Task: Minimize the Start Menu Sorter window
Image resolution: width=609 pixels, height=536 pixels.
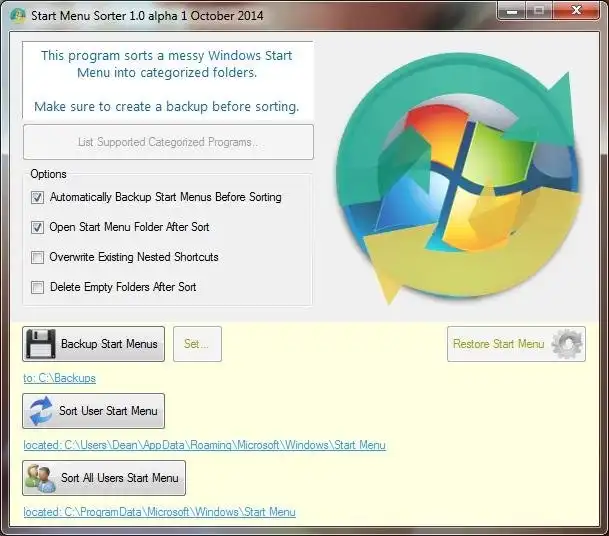Action: click(512, 11)
